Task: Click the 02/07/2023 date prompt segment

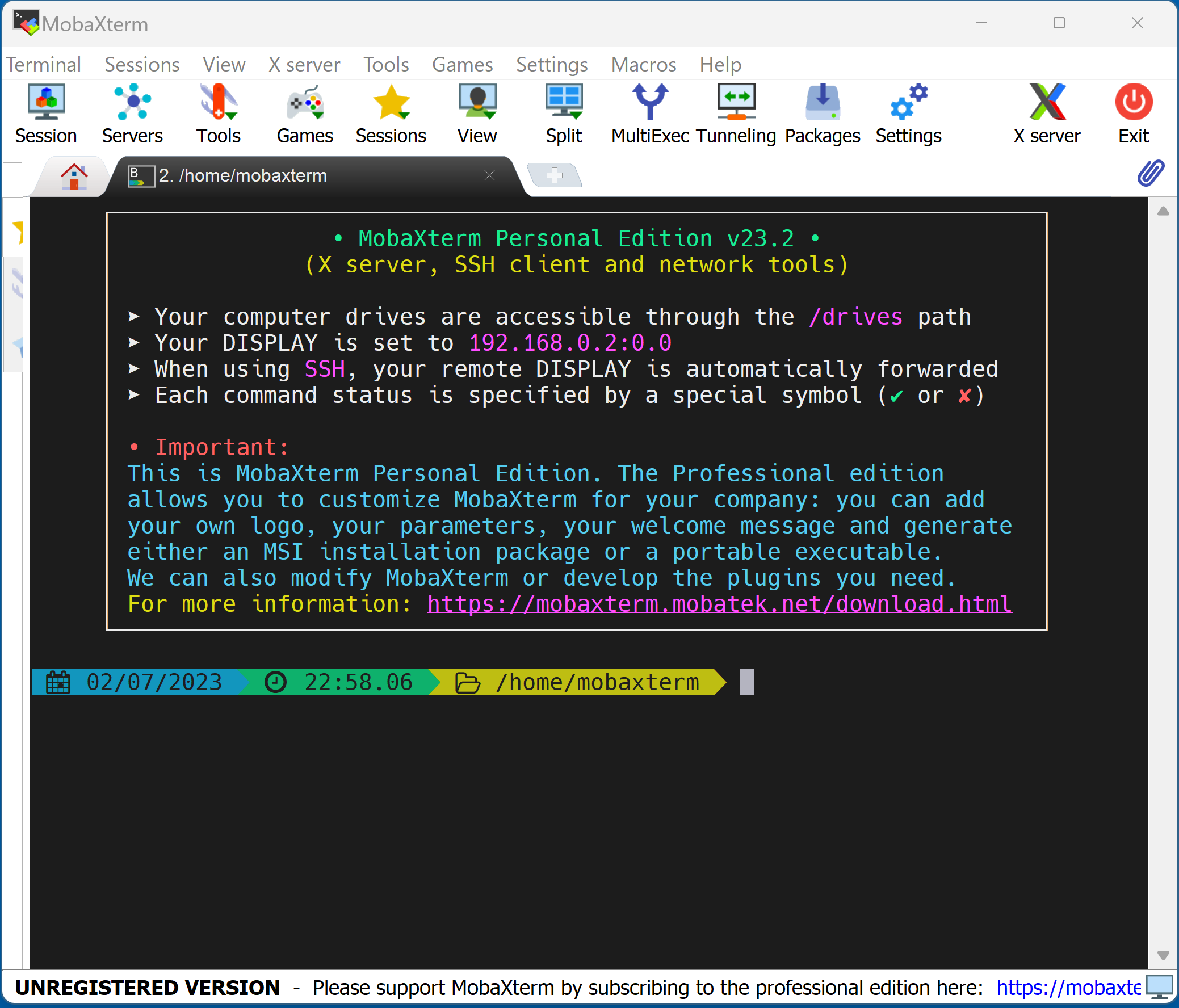Action: click(x=140, y=682)
